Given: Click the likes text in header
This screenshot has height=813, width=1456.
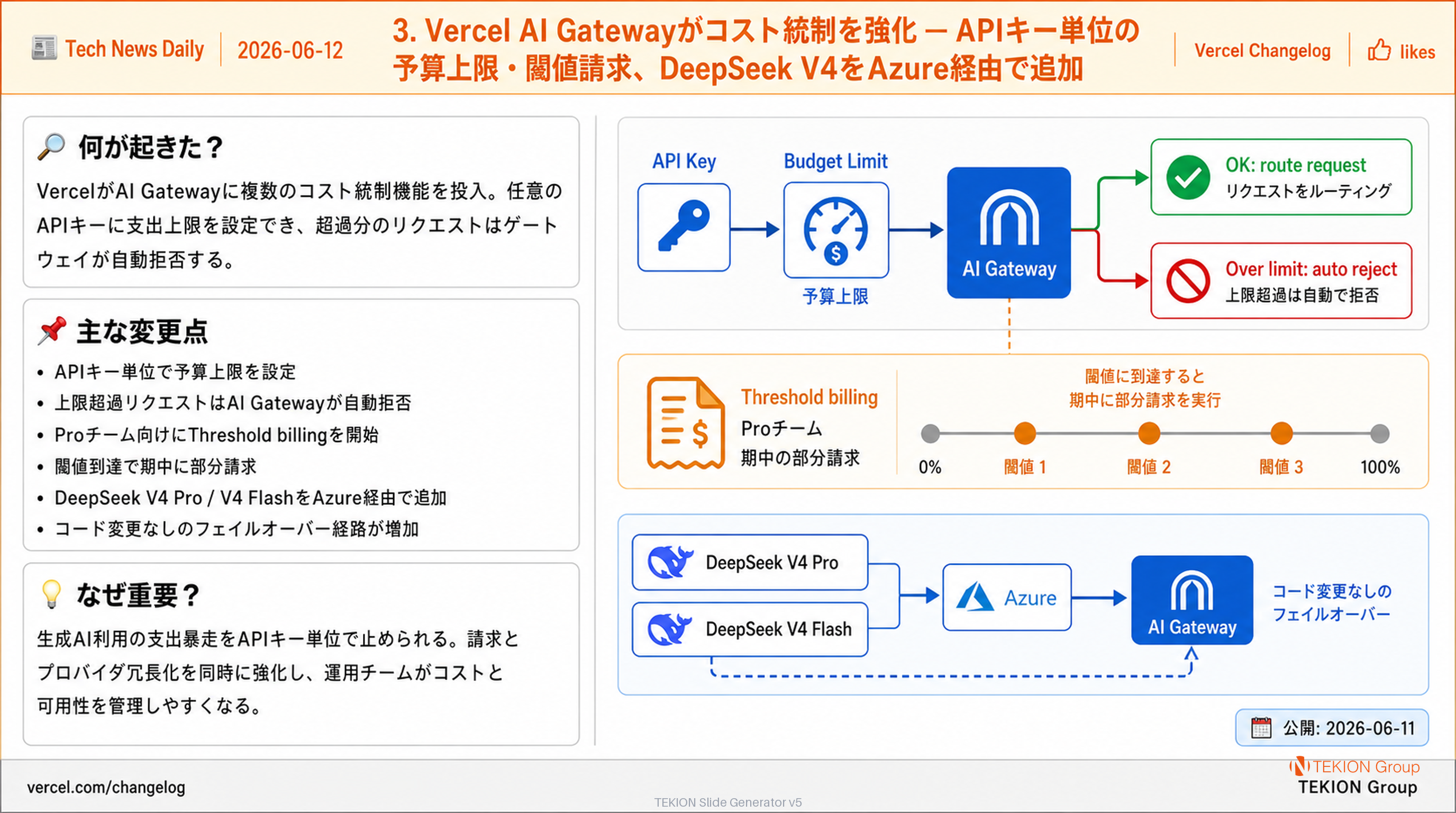Looking at the screenshot, I should pos(1417,52).
